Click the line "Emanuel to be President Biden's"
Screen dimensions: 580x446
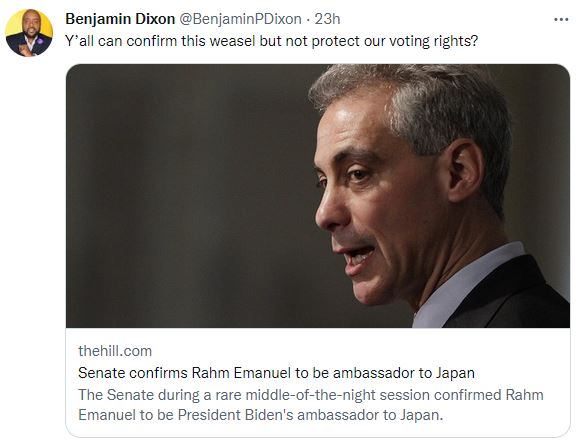(x=186, y=415)
